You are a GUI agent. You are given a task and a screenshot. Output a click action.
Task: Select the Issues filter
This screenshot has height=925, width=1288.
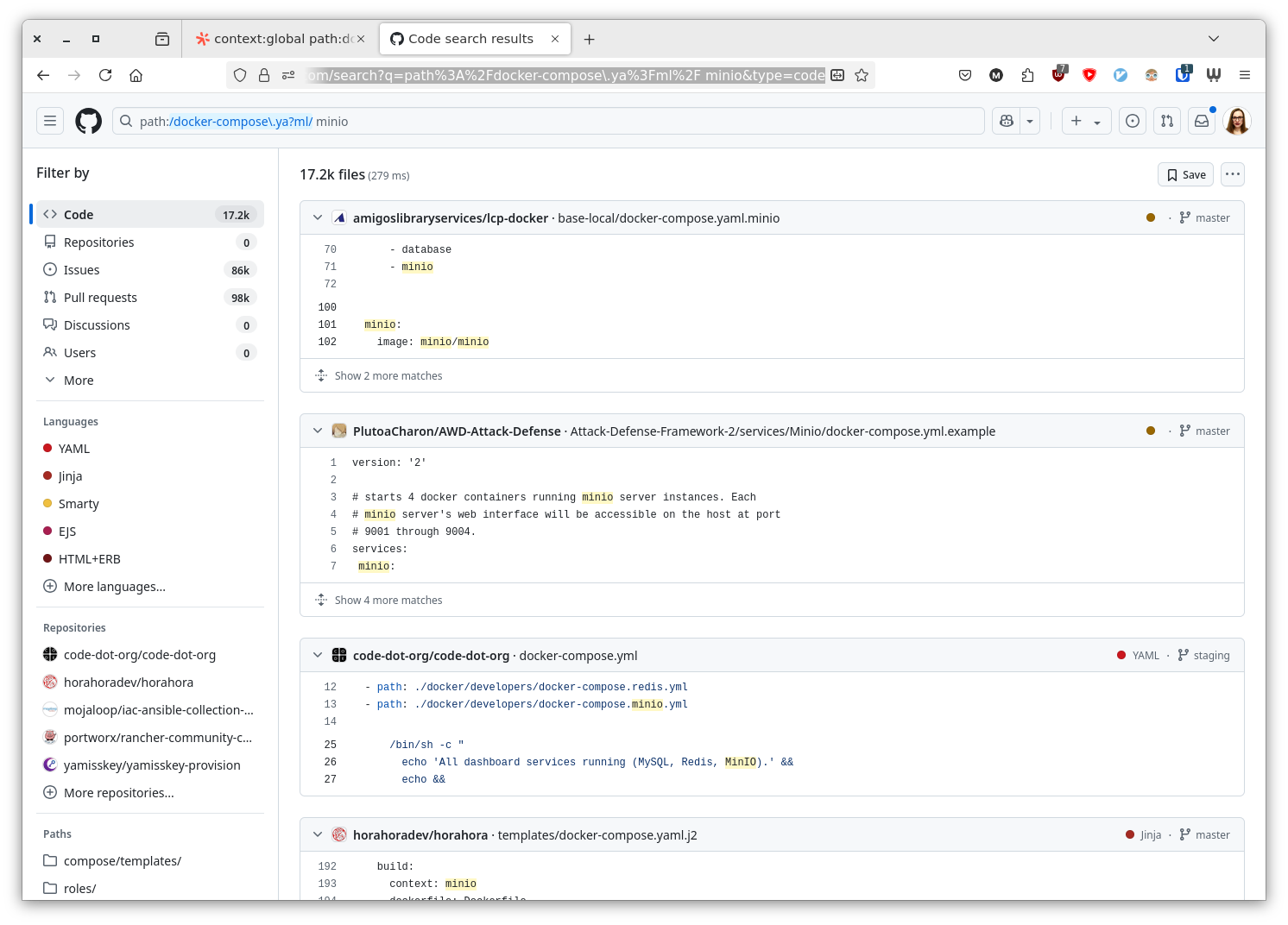(150, 270)
